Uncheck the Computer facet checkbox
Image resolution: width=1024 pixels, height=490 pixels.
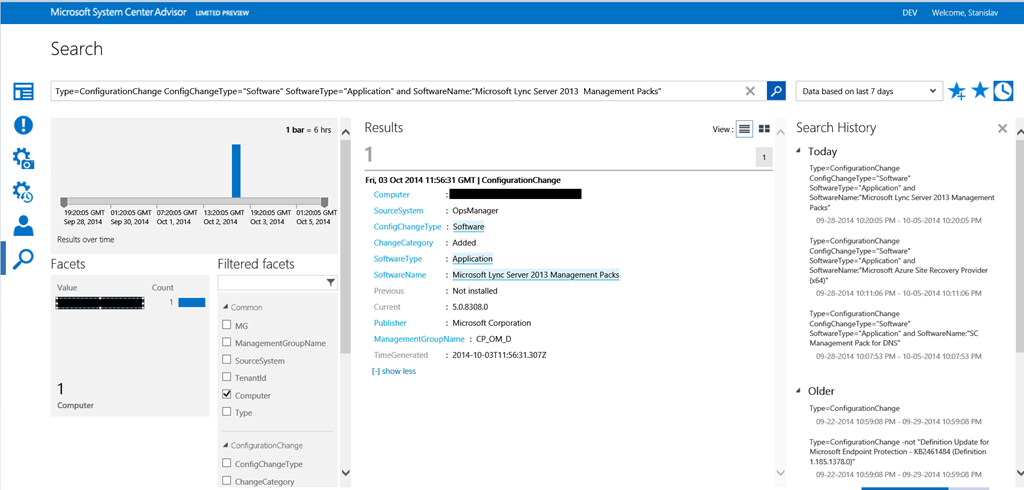pos(228,396)
